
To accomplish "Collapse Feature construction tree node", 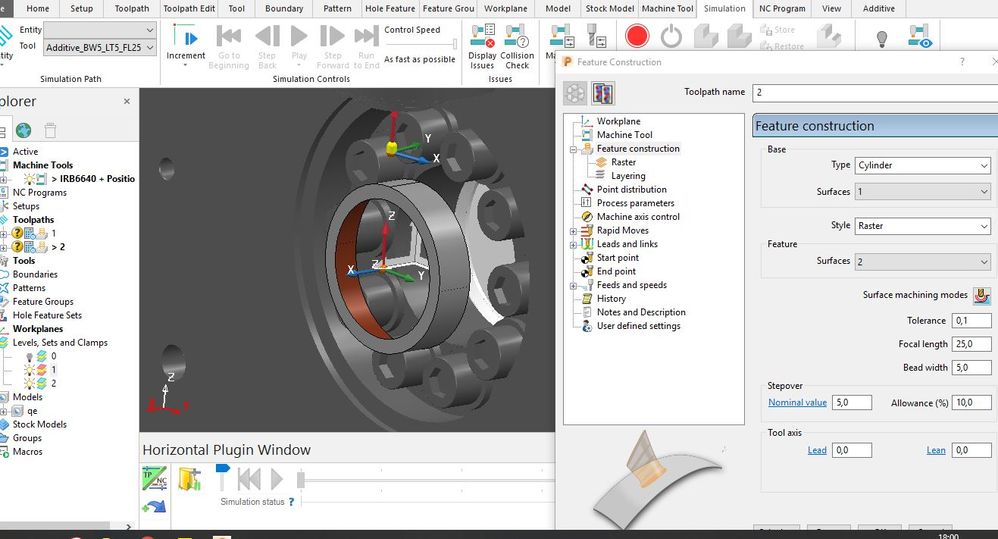I will 573,150.
